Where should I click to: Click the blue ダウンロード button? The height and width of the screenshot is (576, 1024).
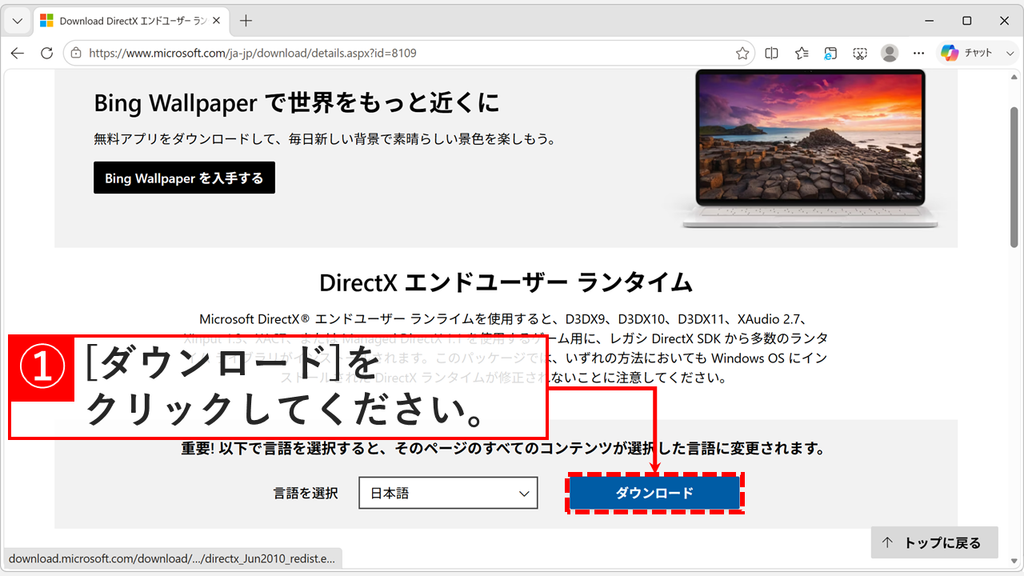[654, 493]
